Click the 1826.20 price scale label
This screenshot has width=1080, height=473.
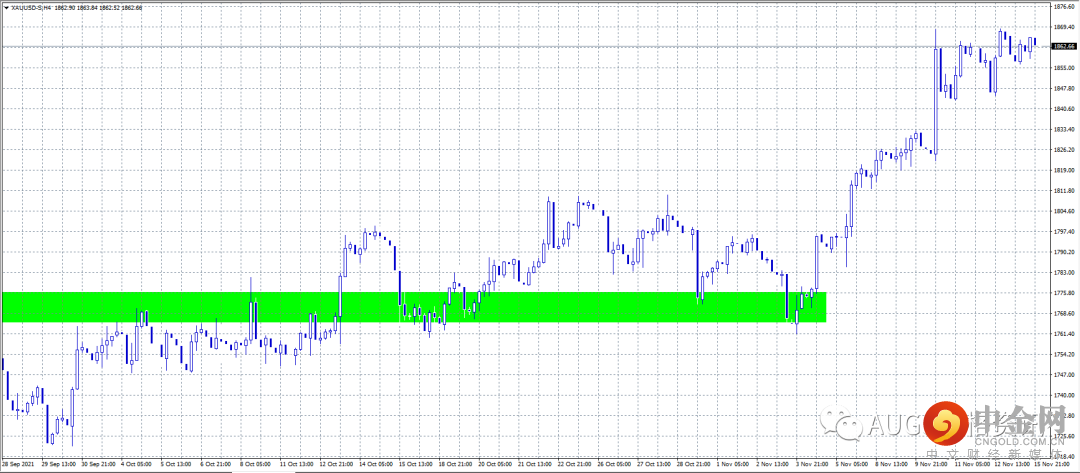pyautogui.click(x=1063, y=149)
